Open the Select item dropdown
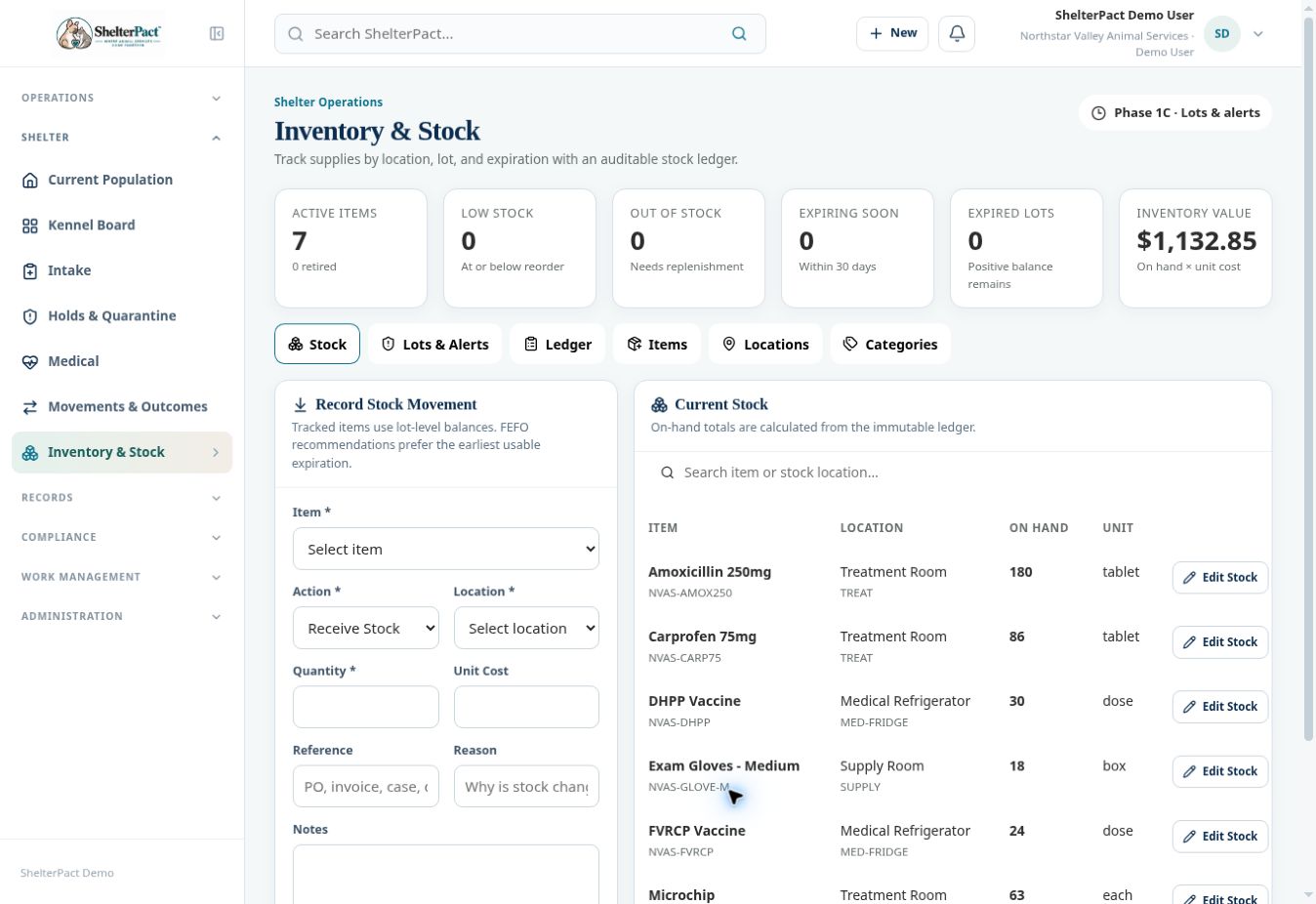This screenshot has height=904, width=1316. pyautogui.click(x=445, y=549)
